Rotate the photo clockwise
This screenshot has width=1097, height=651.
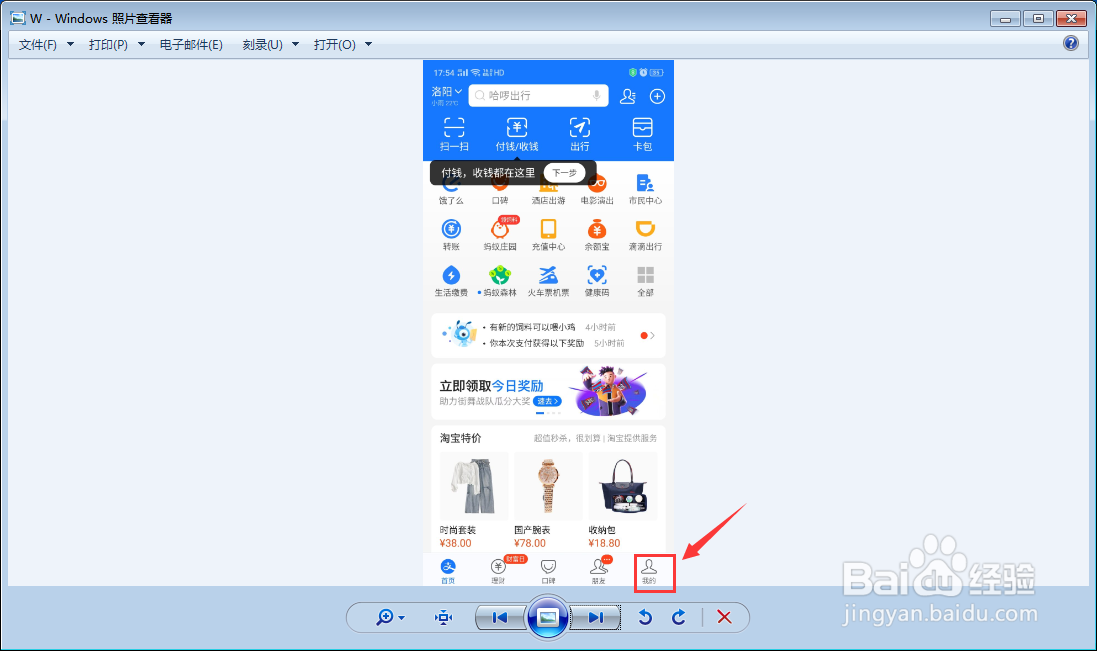pos(679,617)
